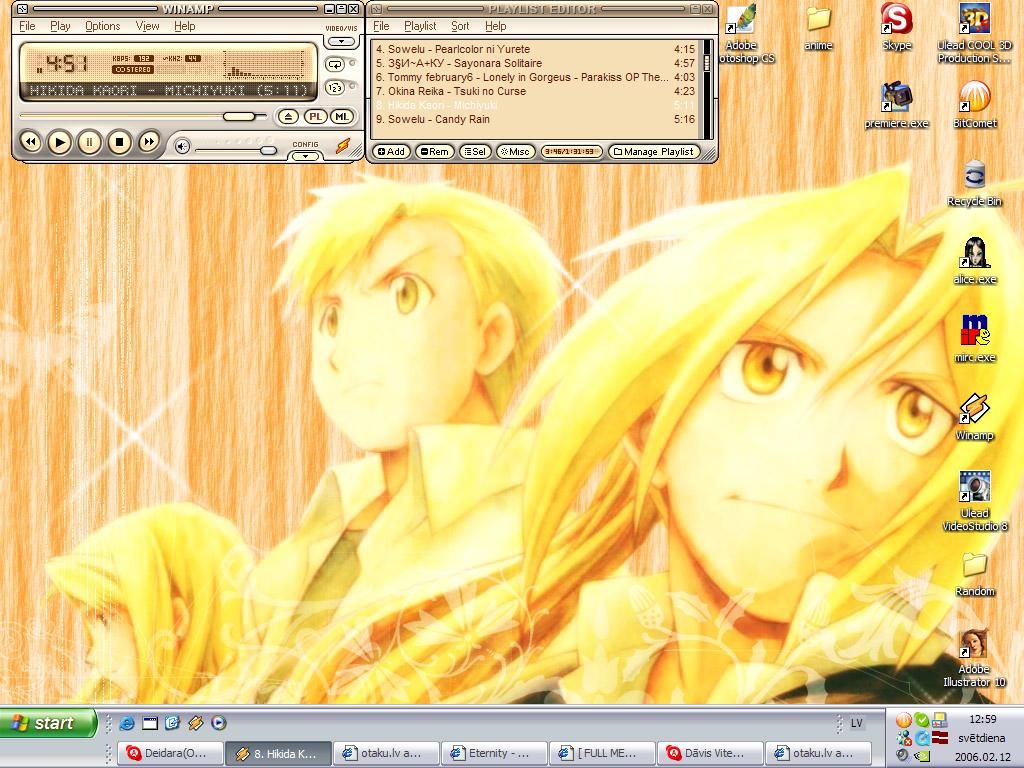Expand the VIDEO/VIS drawer arrow
The width and height of the screenshot is (1024, 768).
pos(341,42)
